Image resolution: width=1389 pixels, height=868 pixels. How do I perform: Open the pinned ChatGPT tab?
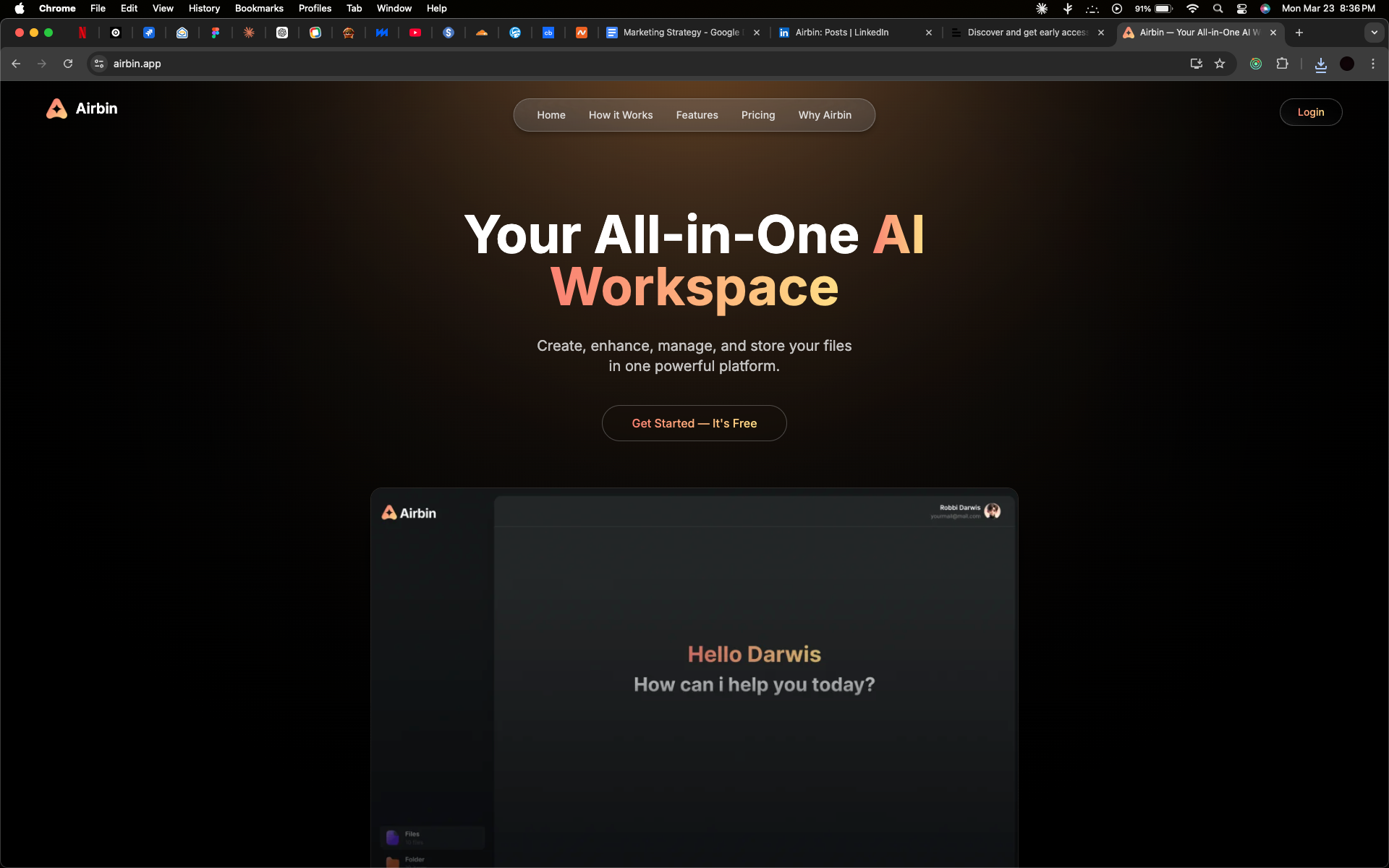[x=282, y=33]
